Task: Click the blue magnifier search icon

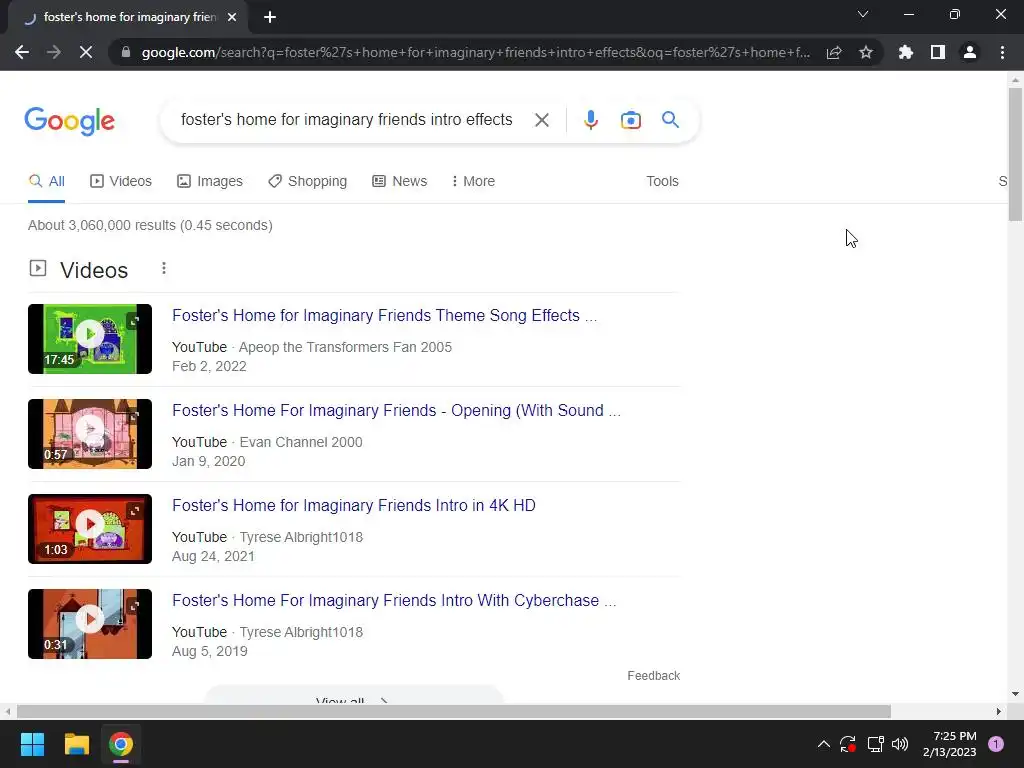Action: pyautogui.click(x=670, y=120)
